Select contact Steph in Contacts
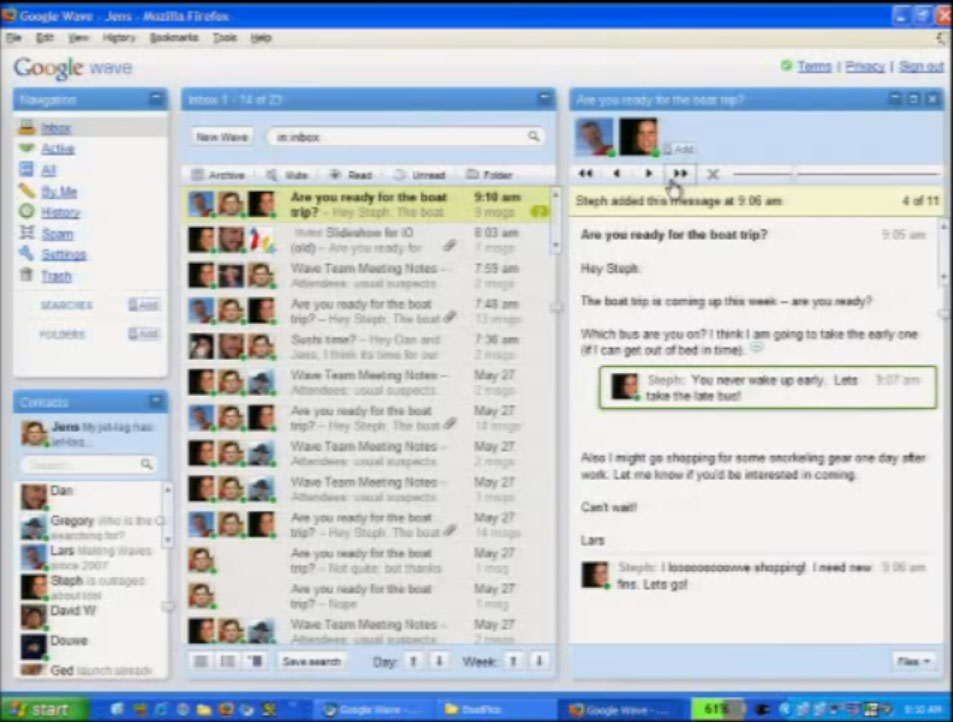Viewport: 953px width, 722px height. pyautogui.click(x=90, y=587)
